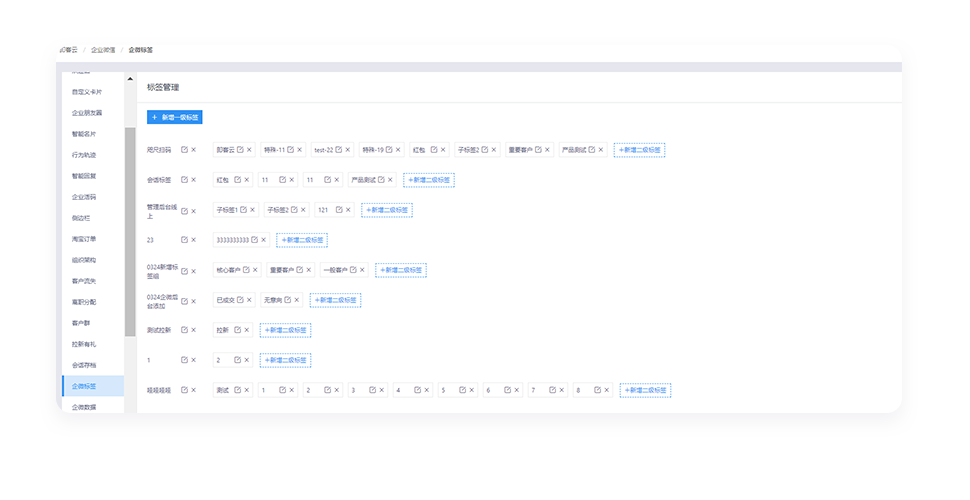Edit the 核心客户 tag

click(x=245, y=270)
